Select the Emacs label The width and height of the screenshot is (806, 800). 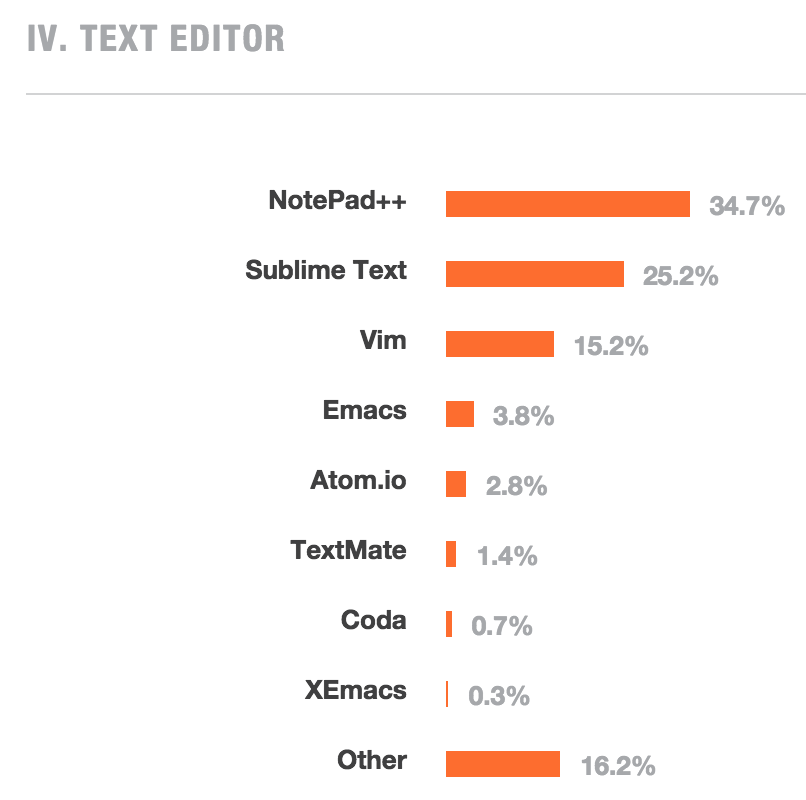(365, 410)
